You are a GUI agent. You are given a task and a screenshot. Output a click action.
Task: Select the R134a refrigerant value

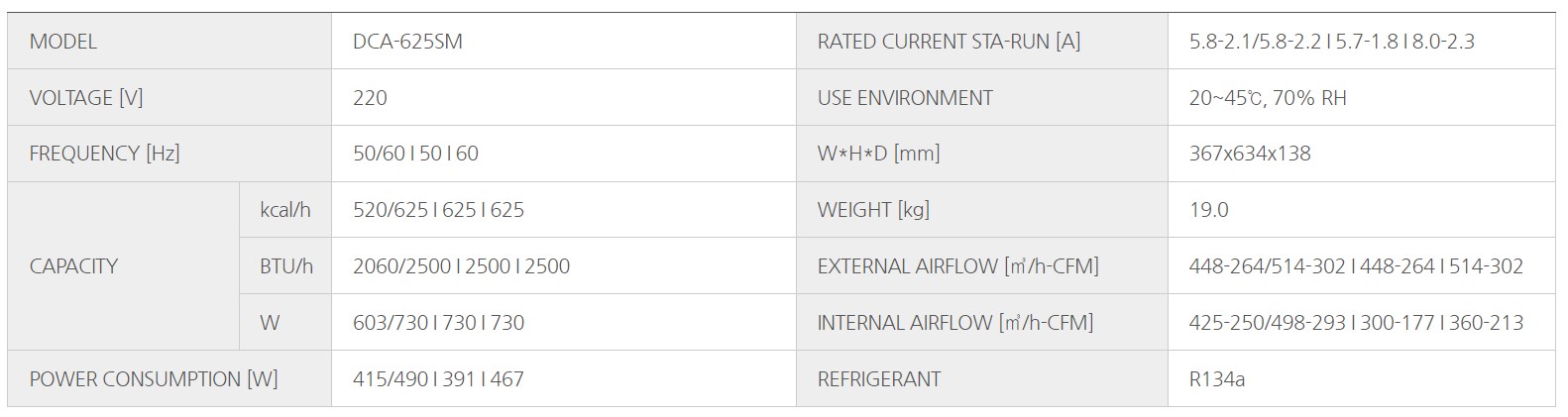coord(1217,379)
